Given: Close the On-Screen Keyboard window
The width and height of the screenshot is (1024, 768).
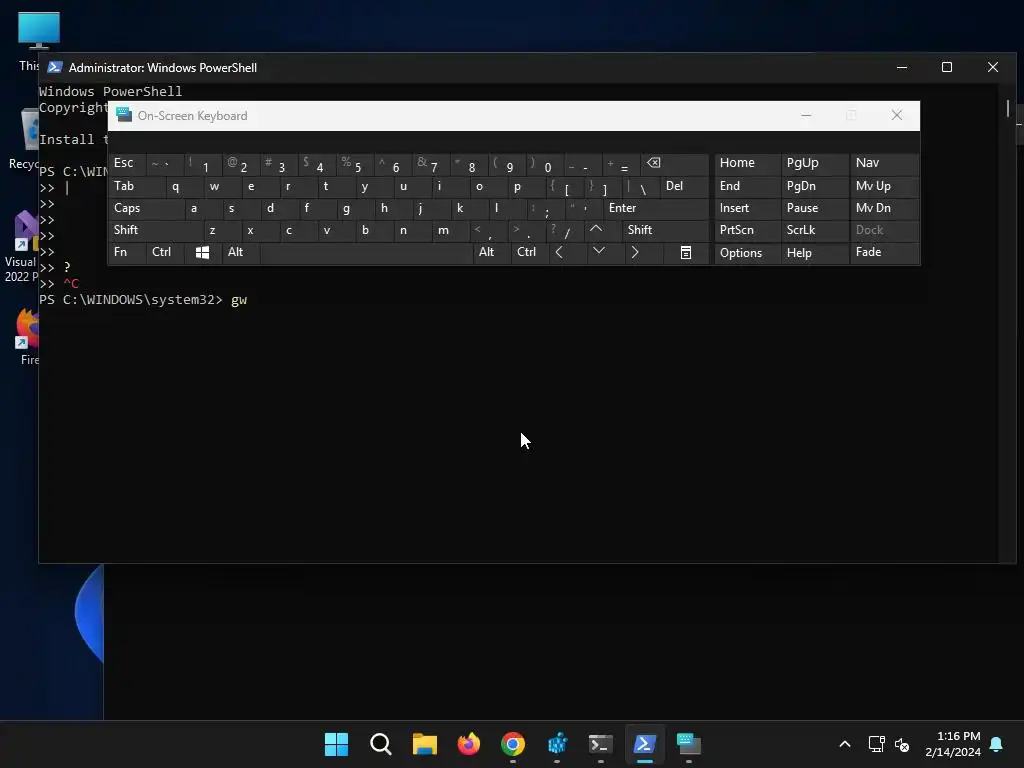Looking at the screenshot, I should [x=897, y=116].
